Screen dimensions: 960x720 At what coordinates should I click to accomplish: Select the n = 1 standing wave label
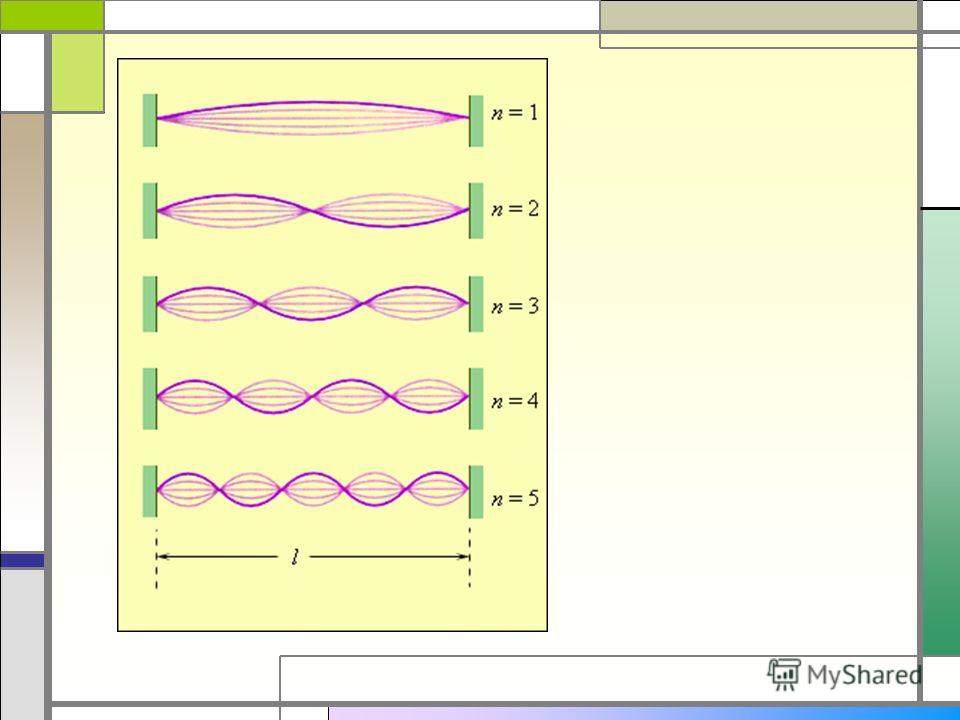click(x=514, y=113)
